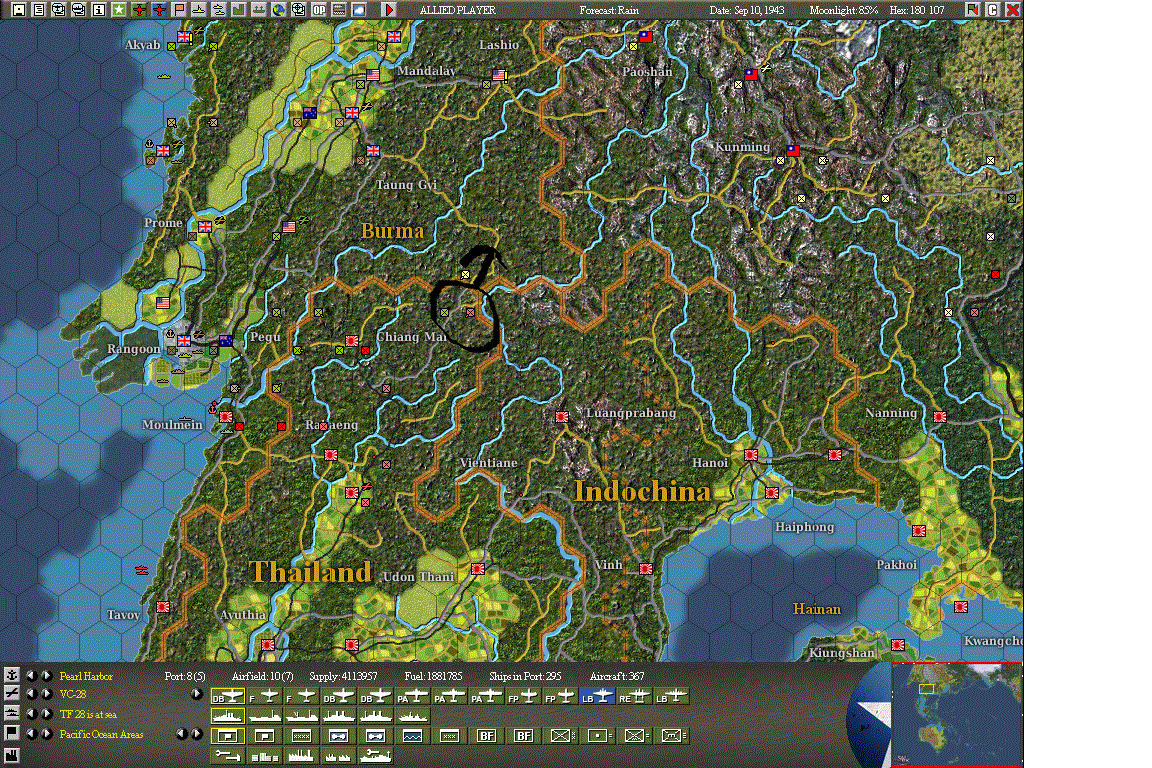Select the first highlighted task force ship icon
Screen dimensions: 1152x768
[228, 715]
